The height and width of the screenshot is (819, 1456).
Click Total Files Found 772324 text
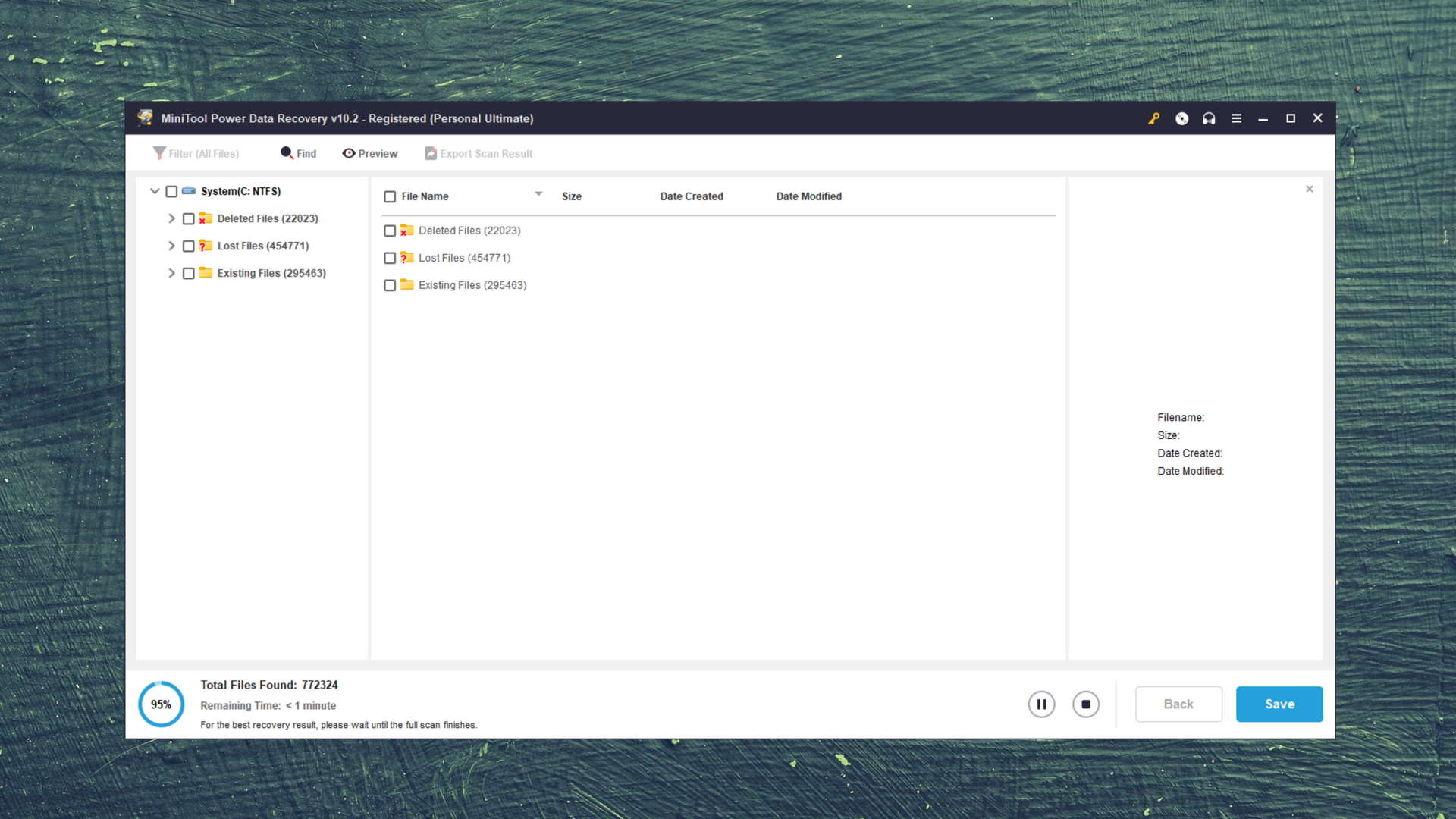tap(269, 685)
